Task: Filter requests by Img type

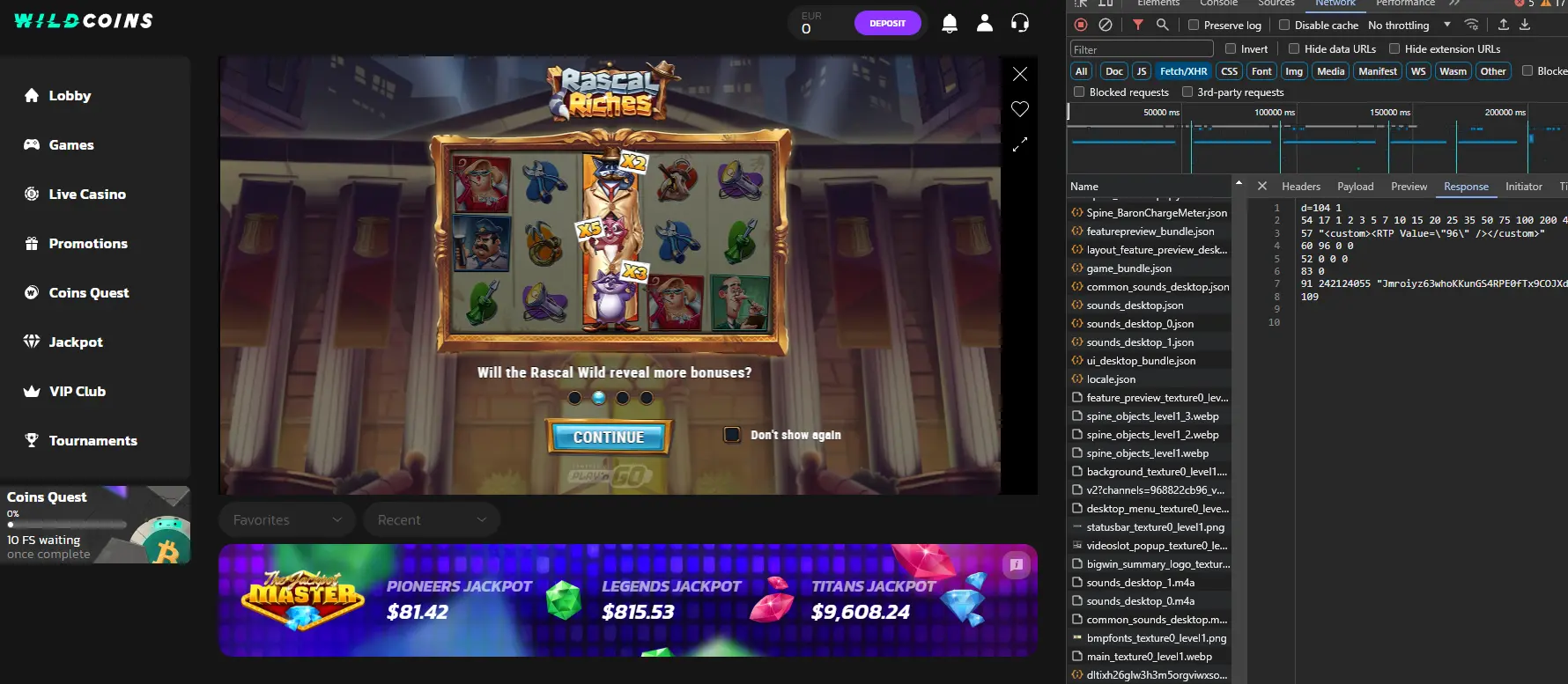Action: (1294, 71)
